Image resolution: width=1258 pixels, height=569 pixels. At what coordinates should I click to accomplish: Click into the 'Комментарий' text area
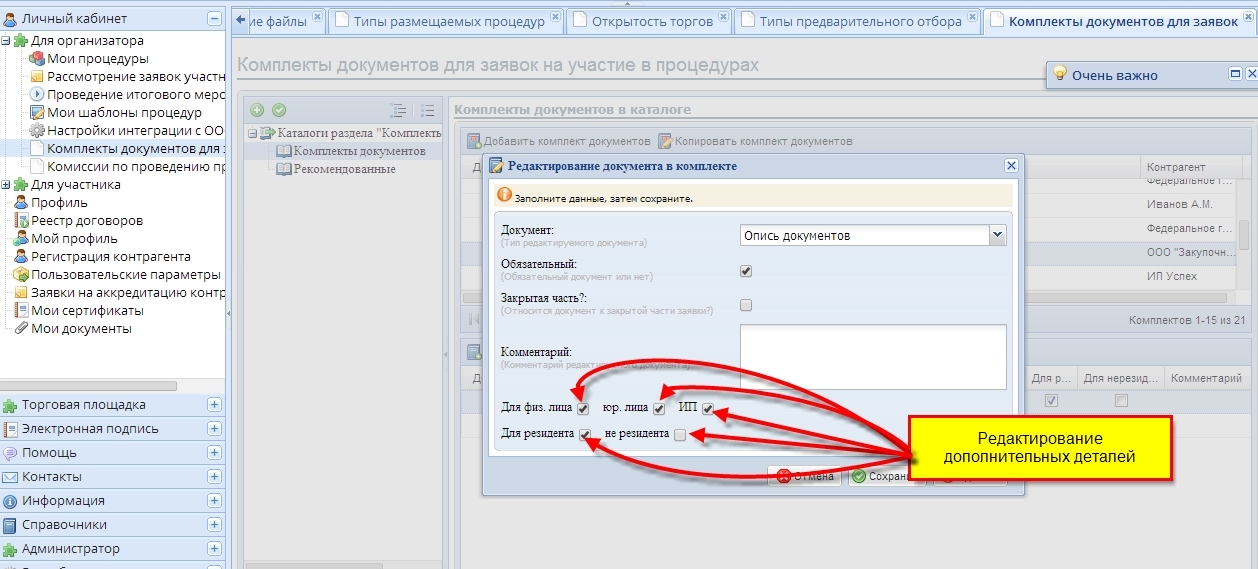pos(872,356)
